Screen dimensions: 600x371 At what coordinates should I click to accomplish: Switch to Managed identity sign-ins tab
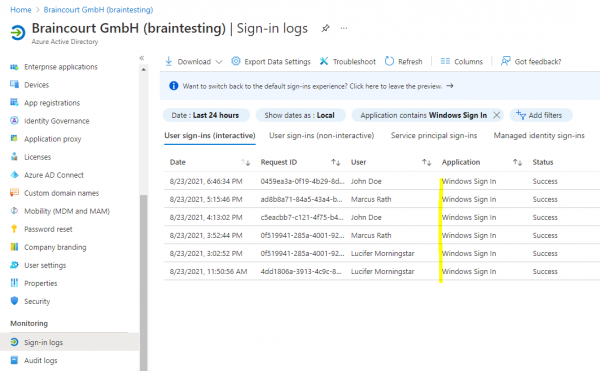click(539, 135)
